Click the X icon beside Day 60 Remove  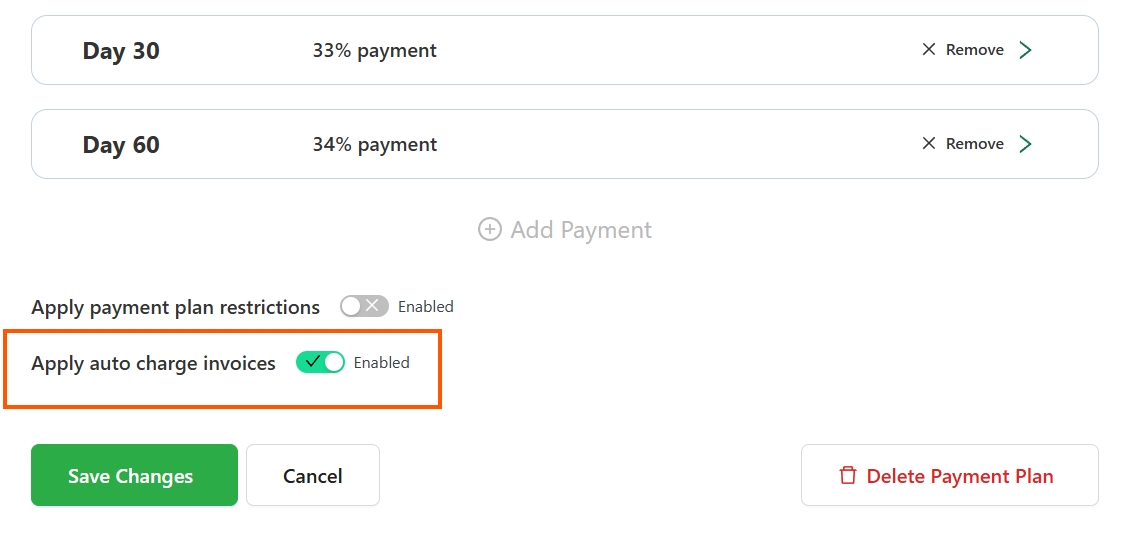pyautogui.click(x=928, y=144)
